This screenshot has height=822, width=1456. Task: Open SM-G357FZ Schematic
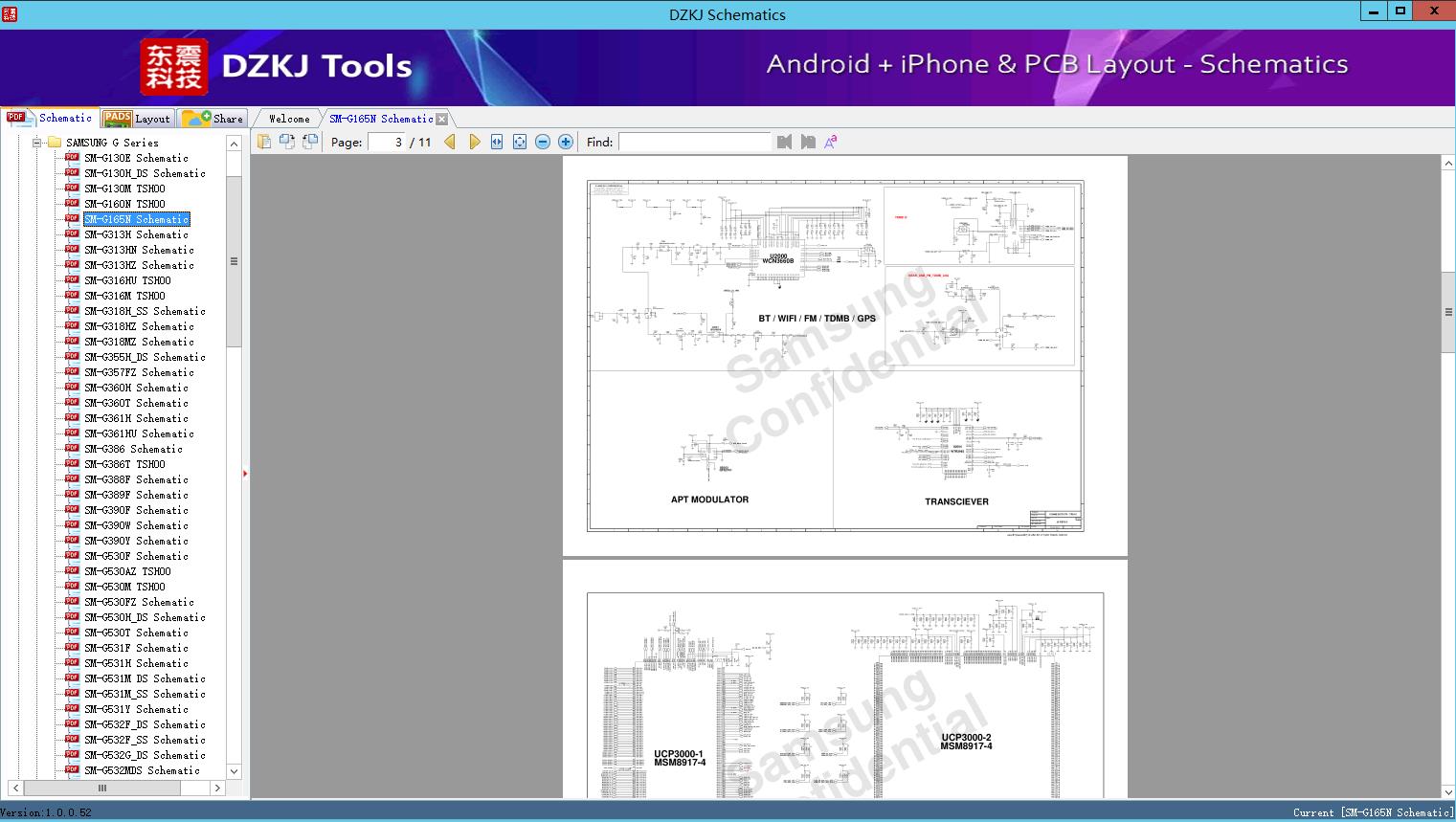[139, 372]
